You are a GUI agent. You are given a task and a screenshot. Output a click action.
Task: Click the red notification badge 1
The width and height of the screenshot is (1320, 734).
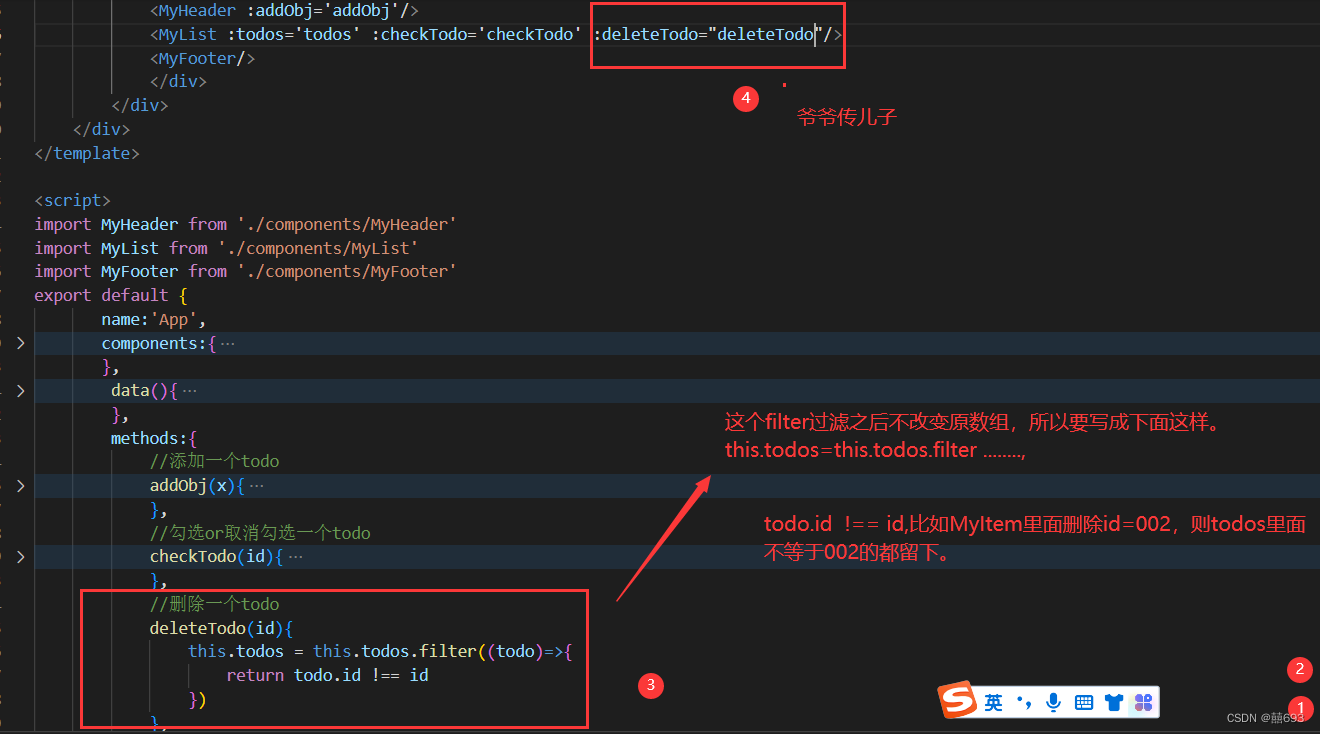coord(1300,708)
